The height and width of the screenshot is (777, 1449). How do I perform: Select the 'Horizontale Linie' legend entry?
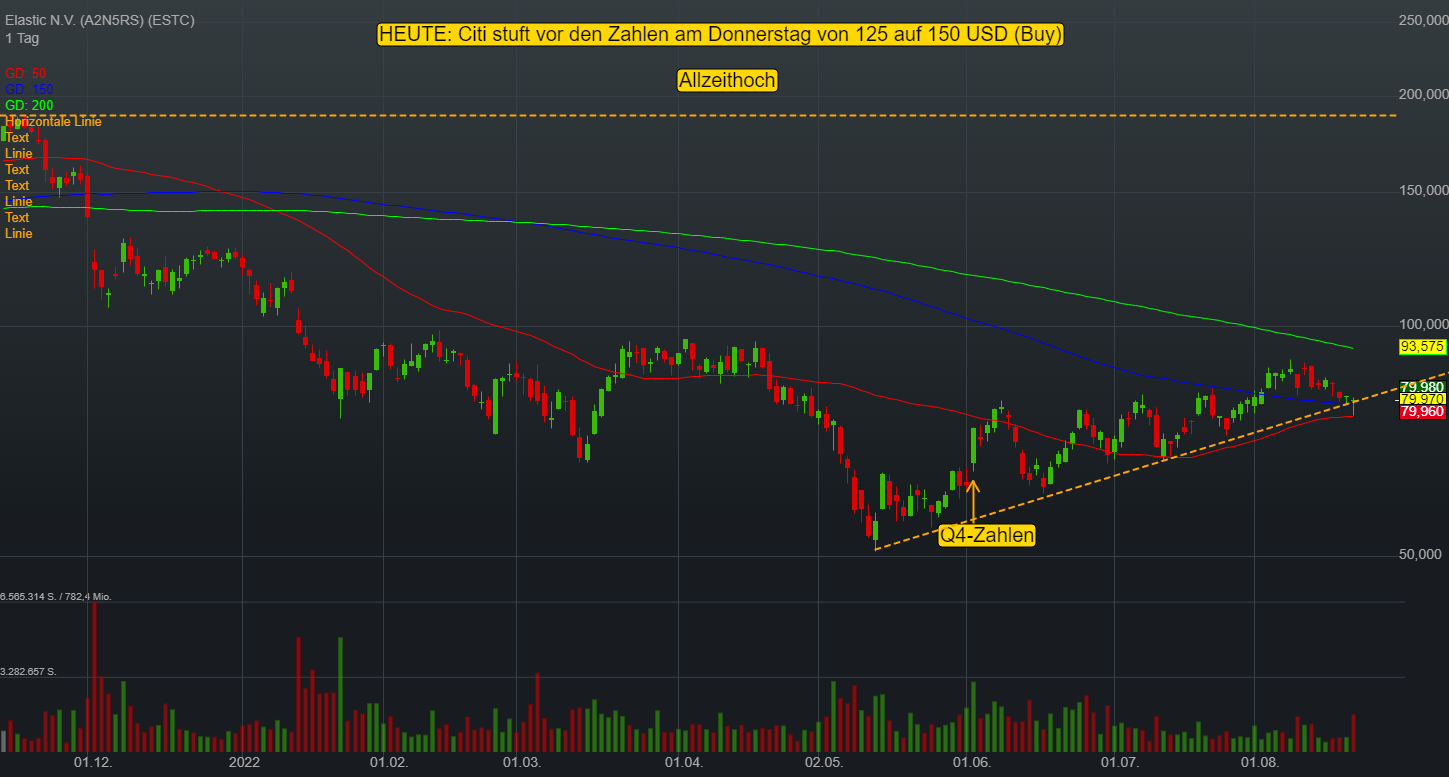(x=53, y=121)
